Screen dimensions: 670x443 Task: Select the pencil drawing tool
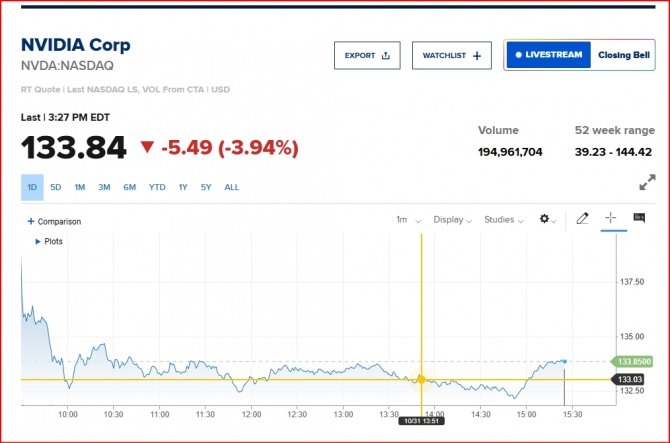click(x=582, y=218)
